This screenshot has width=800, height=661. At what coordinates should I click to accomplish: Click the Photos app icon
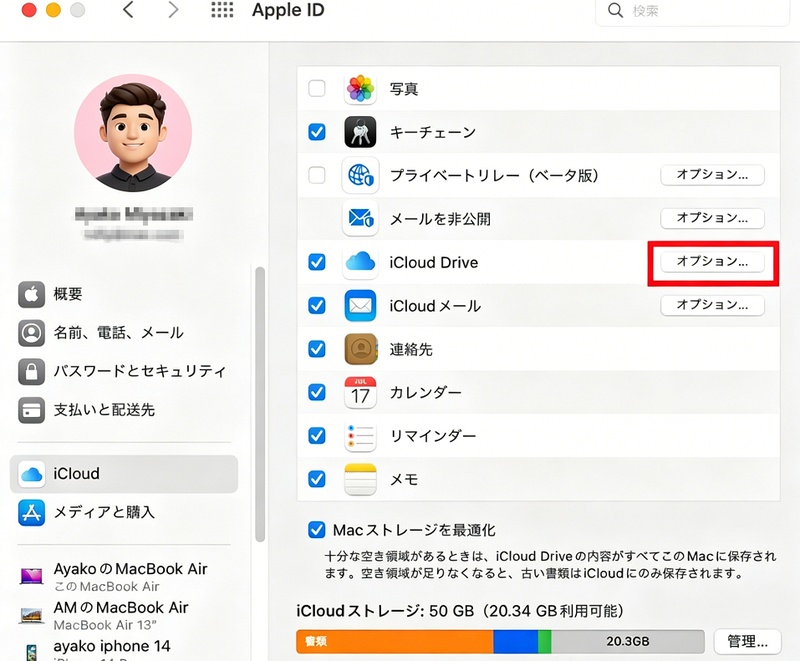click(x=360, y=89)
